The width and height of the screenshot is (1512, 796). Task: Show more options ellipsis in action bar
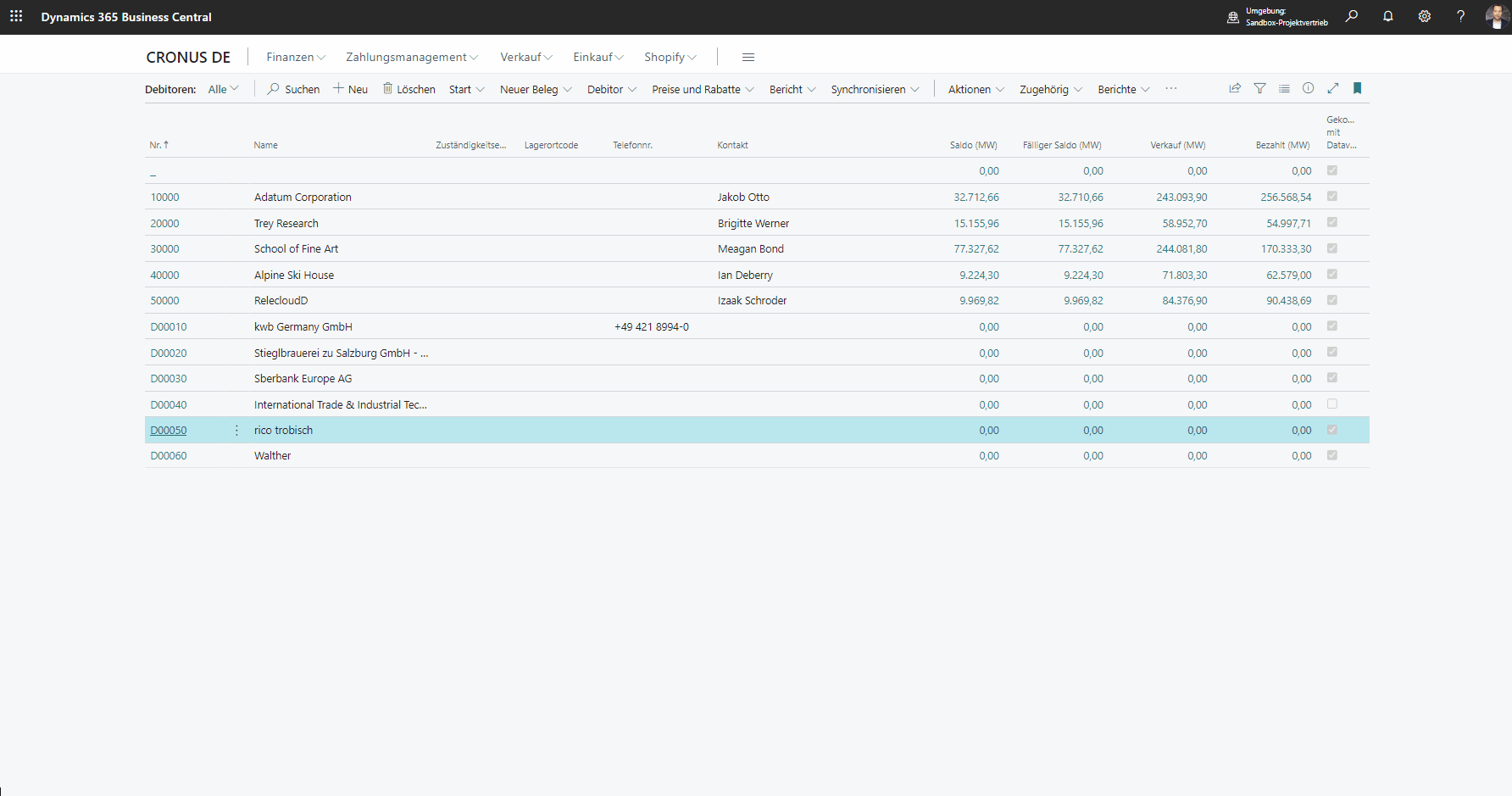[x=1171, y=88]
